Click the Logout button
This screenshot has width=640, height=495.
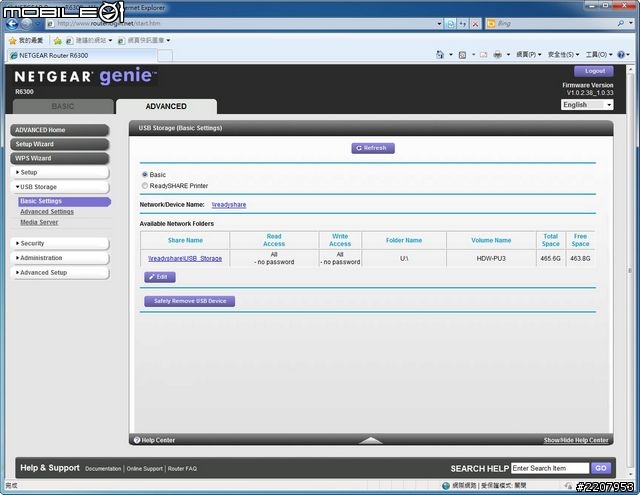(594, 71)
